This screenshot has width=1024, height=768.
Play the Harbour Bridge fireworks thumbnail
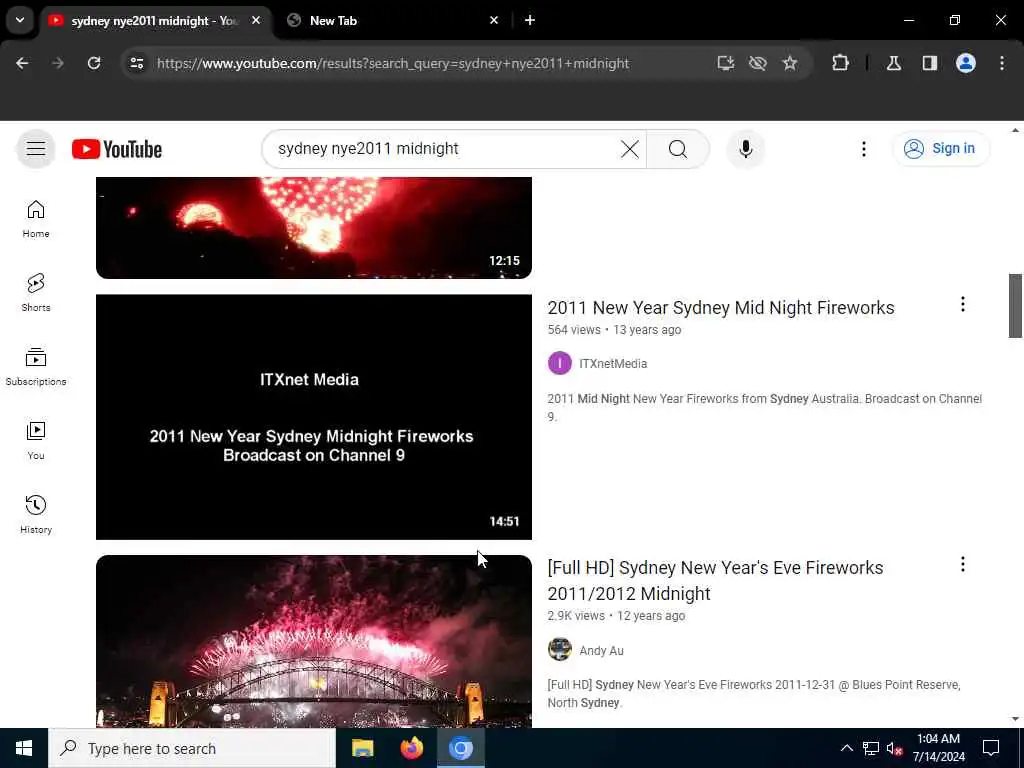click(313, 641)
